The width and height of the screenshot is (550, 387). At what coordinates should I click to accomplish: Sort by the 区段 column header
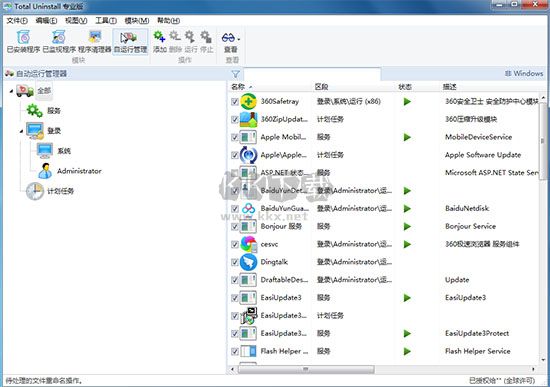coord(321,87)
